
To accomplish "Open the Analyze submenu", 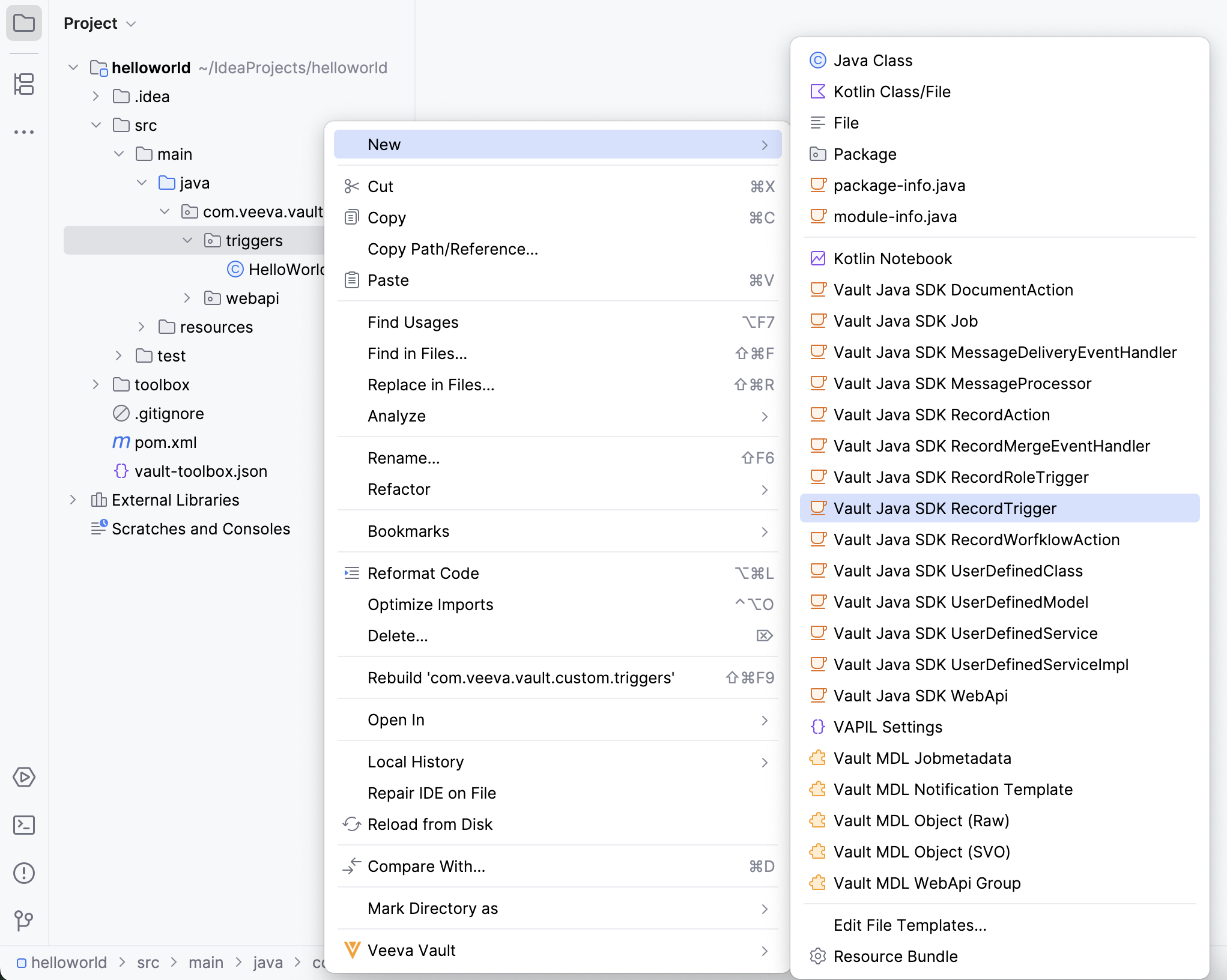I will click(x=557, y=416).
